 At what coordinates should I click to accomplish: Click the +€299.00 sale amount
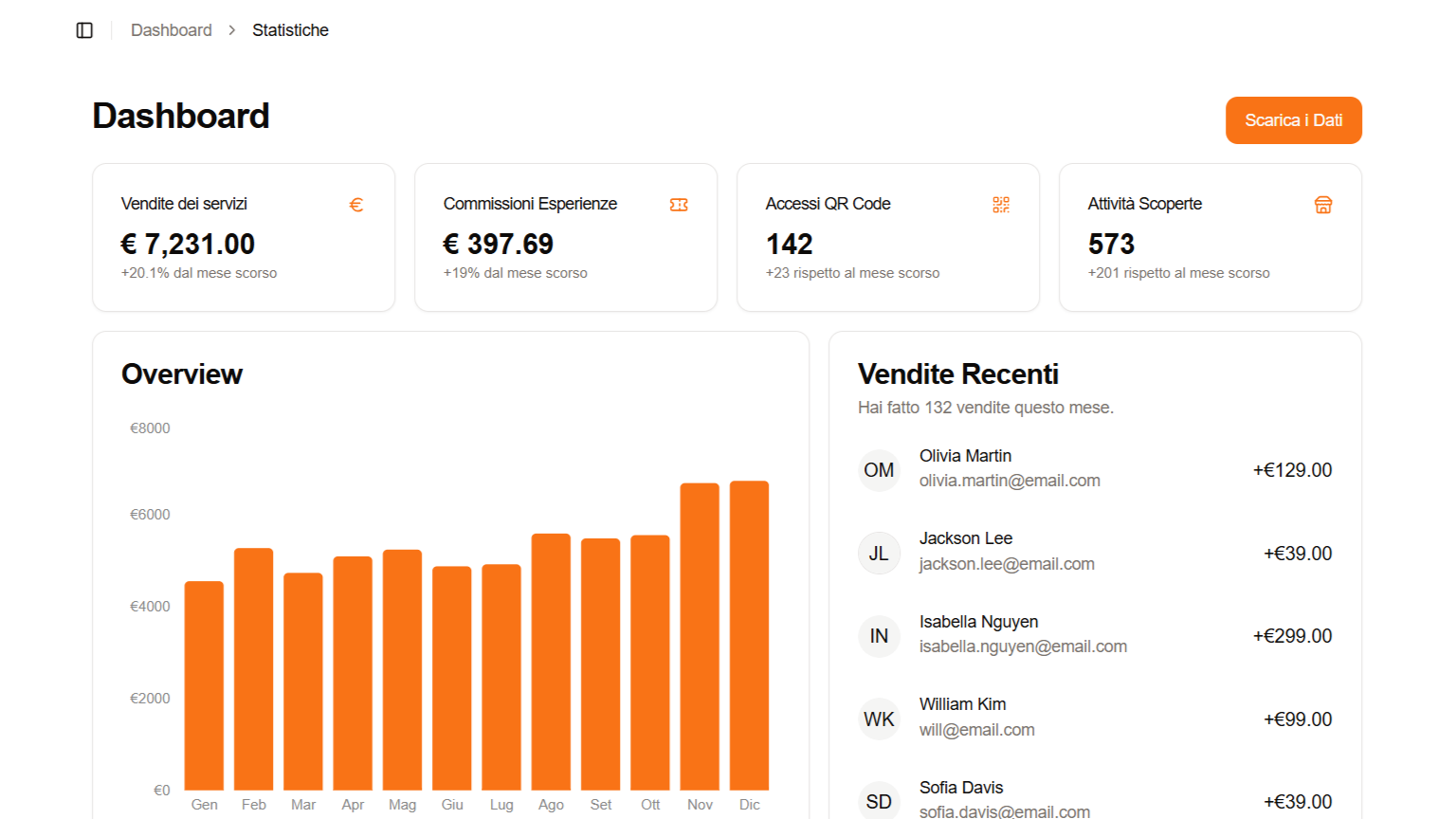coord(1292,636)
